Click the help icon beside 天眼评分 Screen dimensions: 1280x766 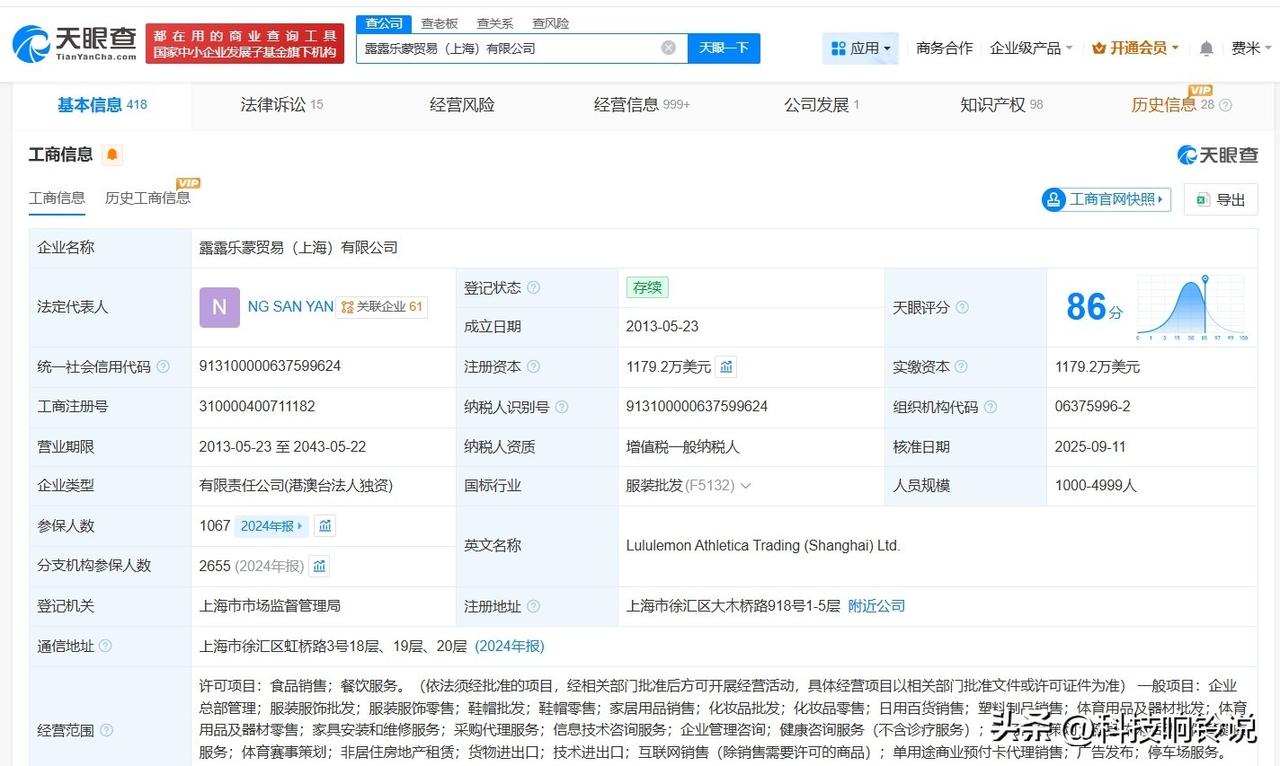962,307
